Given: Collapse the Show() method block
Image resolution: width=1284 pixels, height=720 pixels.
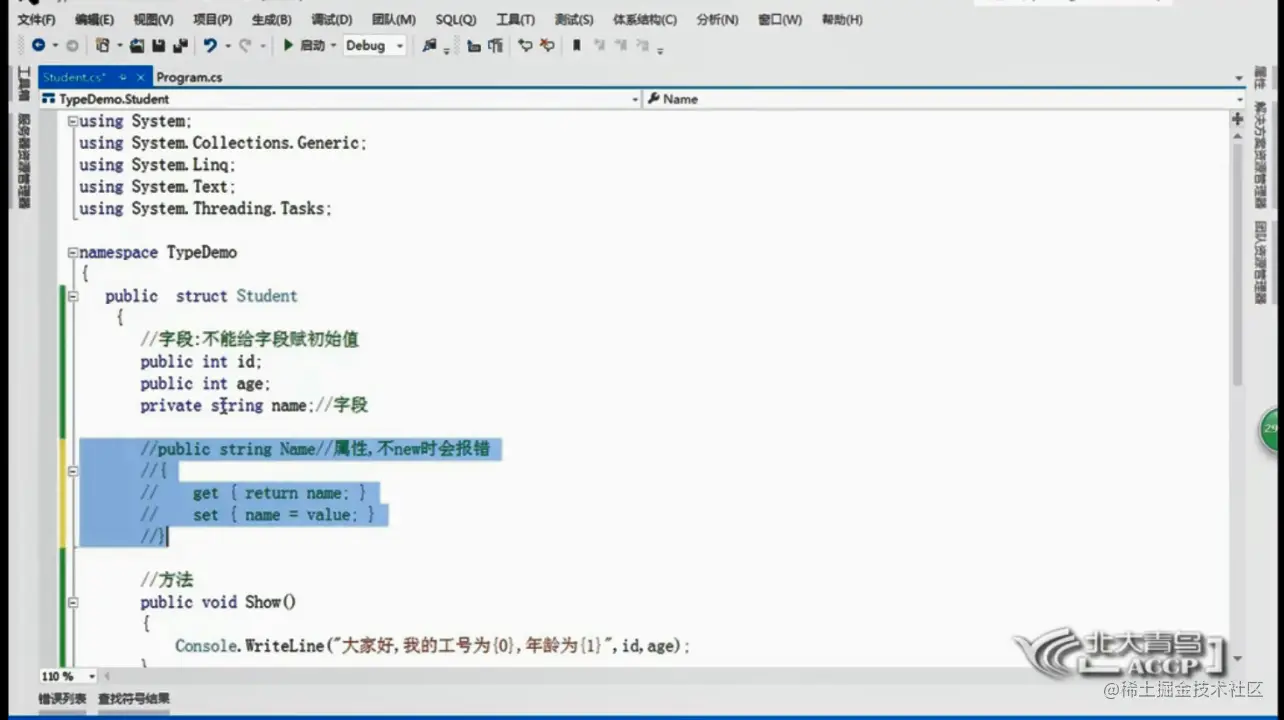Looking at the screenshot, I should tap(73, 602).
